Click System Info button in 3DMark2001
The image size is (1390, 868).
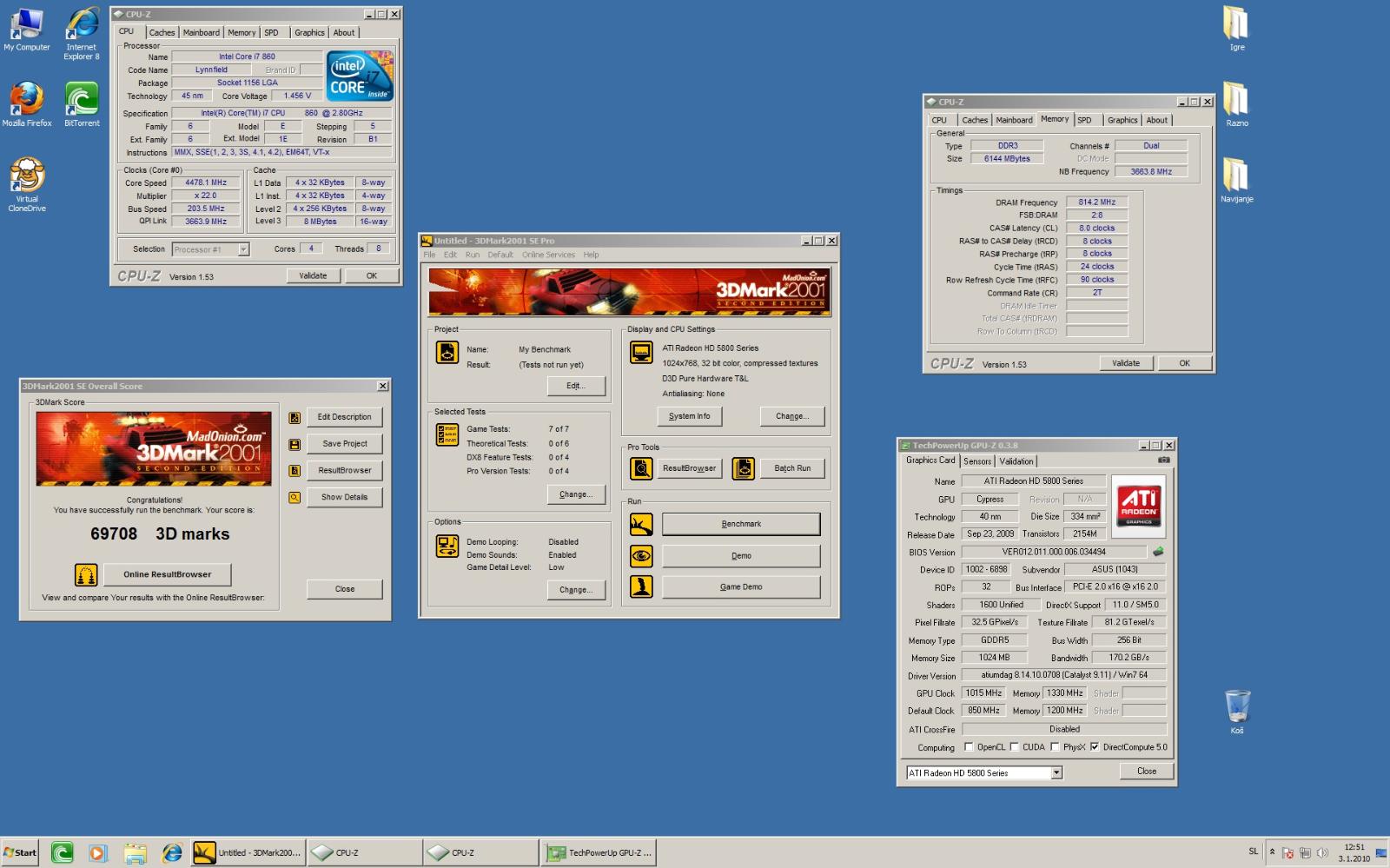[689, 416]
